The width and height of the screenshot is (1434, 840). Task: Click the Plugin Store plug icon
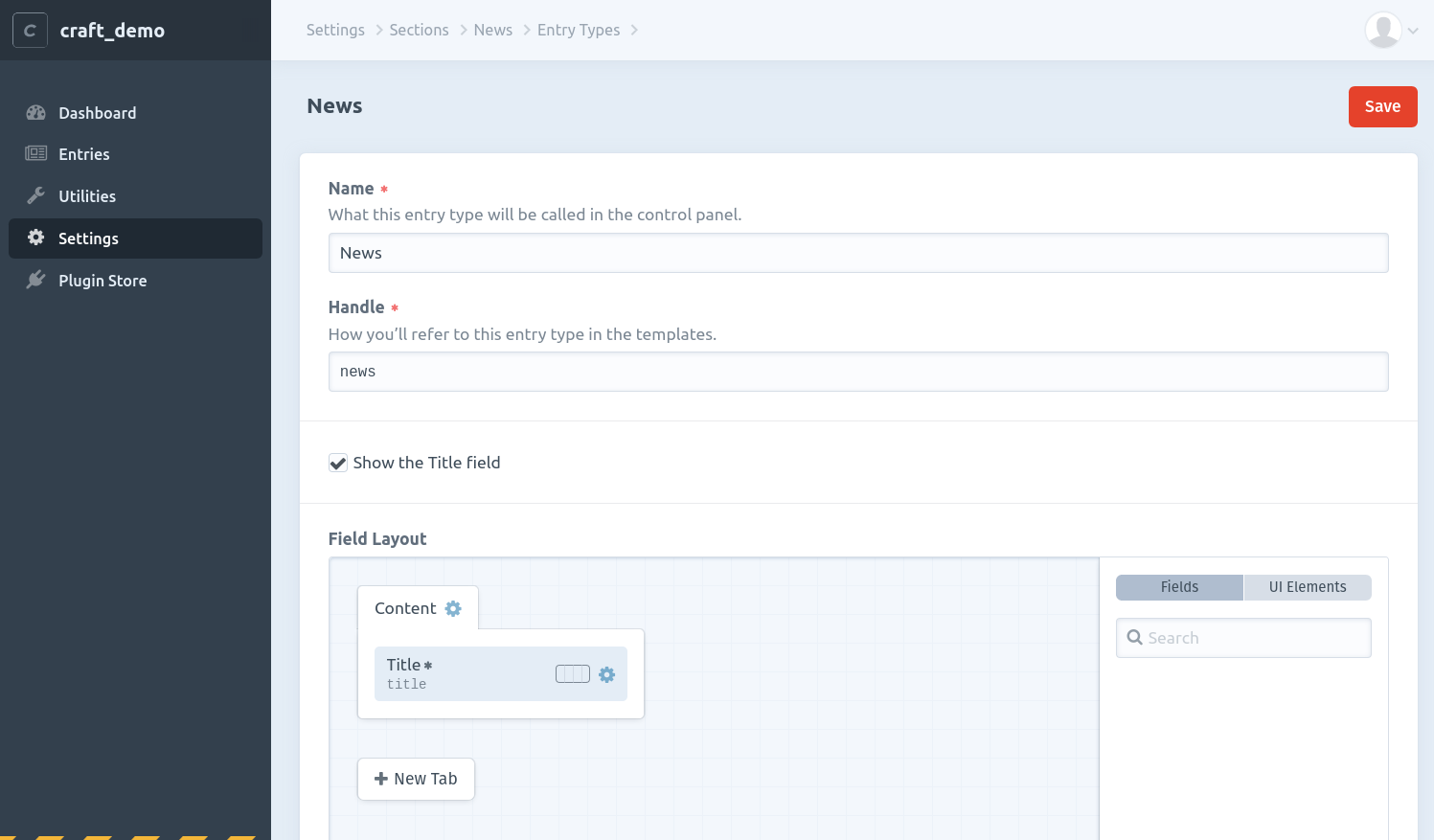pyautogui.click(x=36, y=281)
